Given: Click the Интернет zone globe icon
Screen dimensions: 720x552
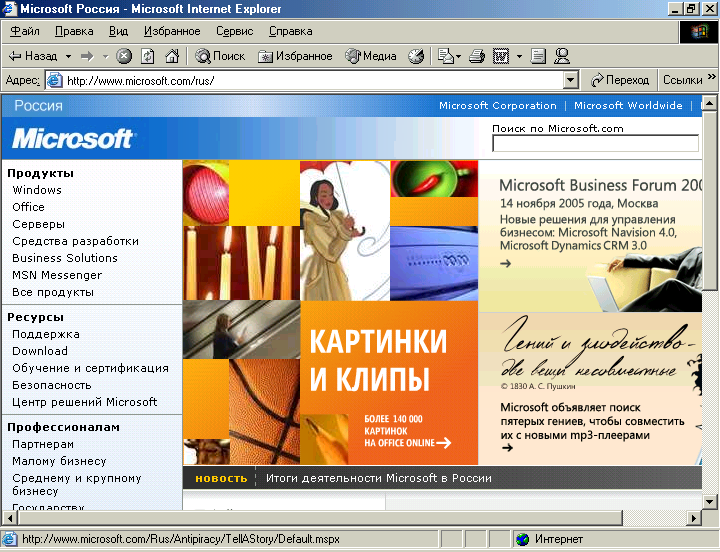Looking at the screenshot, I should coord(522,539).
